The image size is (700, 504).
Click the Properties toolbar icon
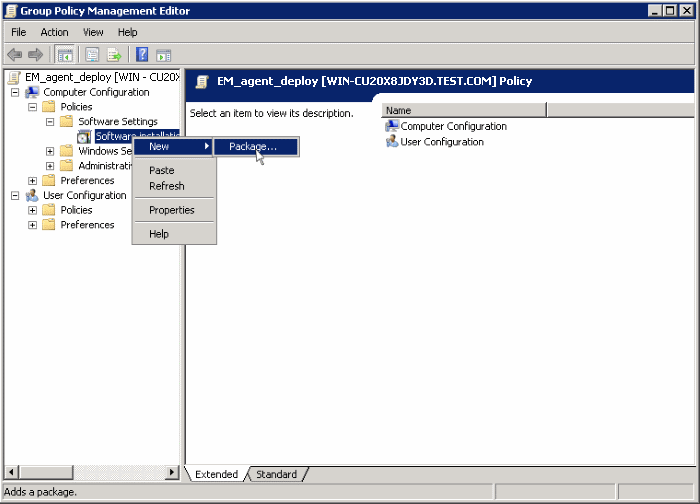pos(92,55)
